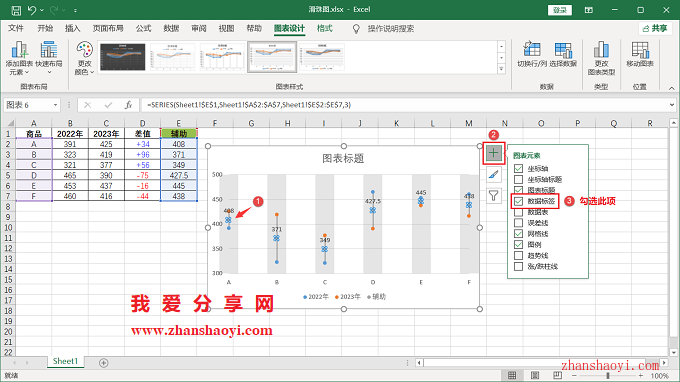680x382 pixels.
Task: Click the zoom slider handle
Action: [x=608, y=375]
